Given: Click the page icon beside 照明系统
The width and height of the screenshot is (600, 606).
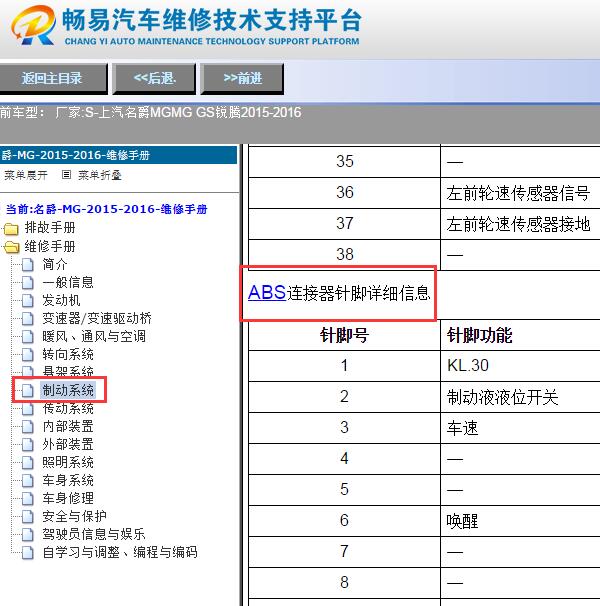Looking at the screenshot, I should click(x=27, y=462).
